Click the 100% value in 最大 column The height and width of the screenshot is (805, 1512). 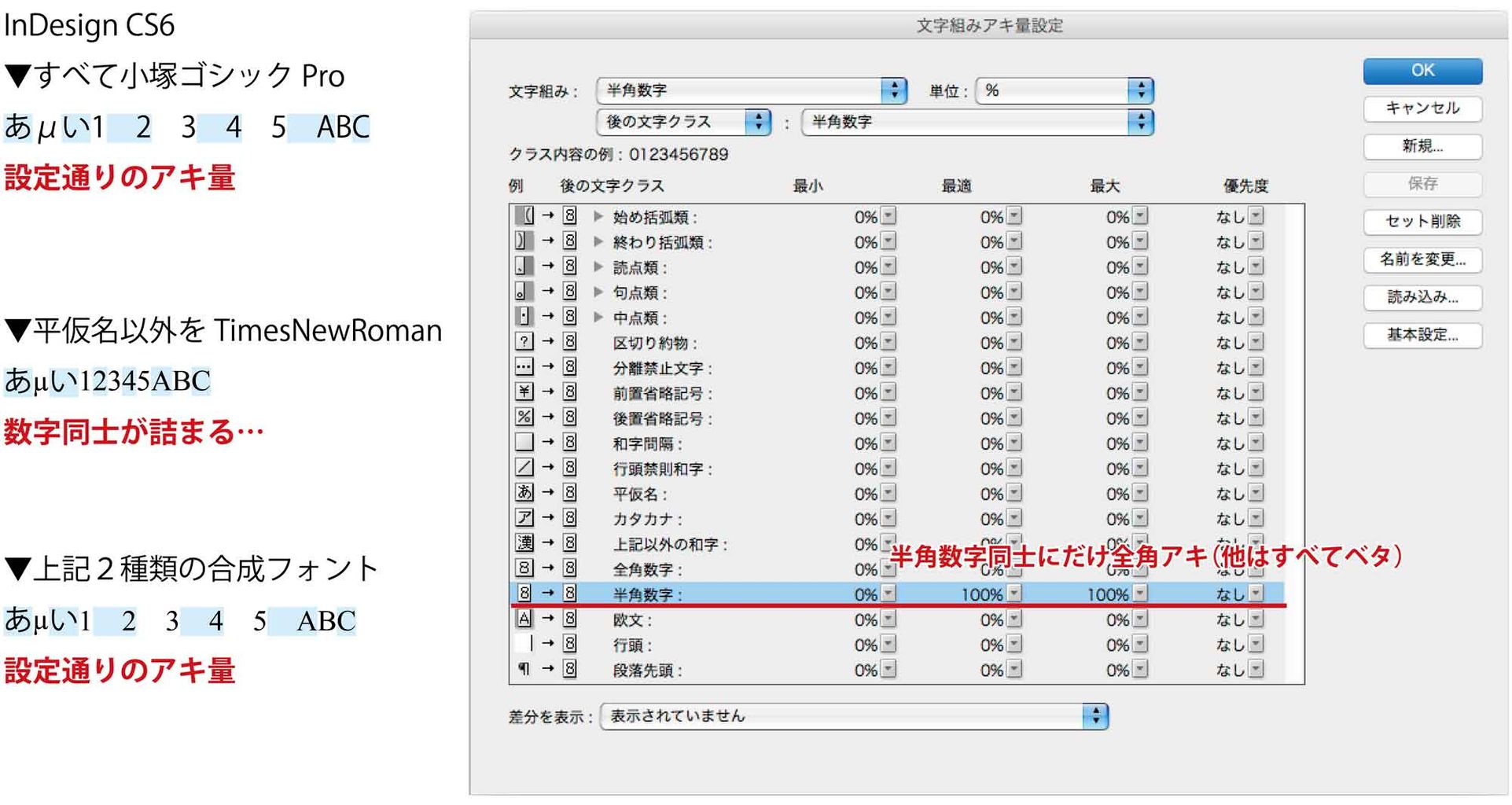click(x=1108, y=594)
